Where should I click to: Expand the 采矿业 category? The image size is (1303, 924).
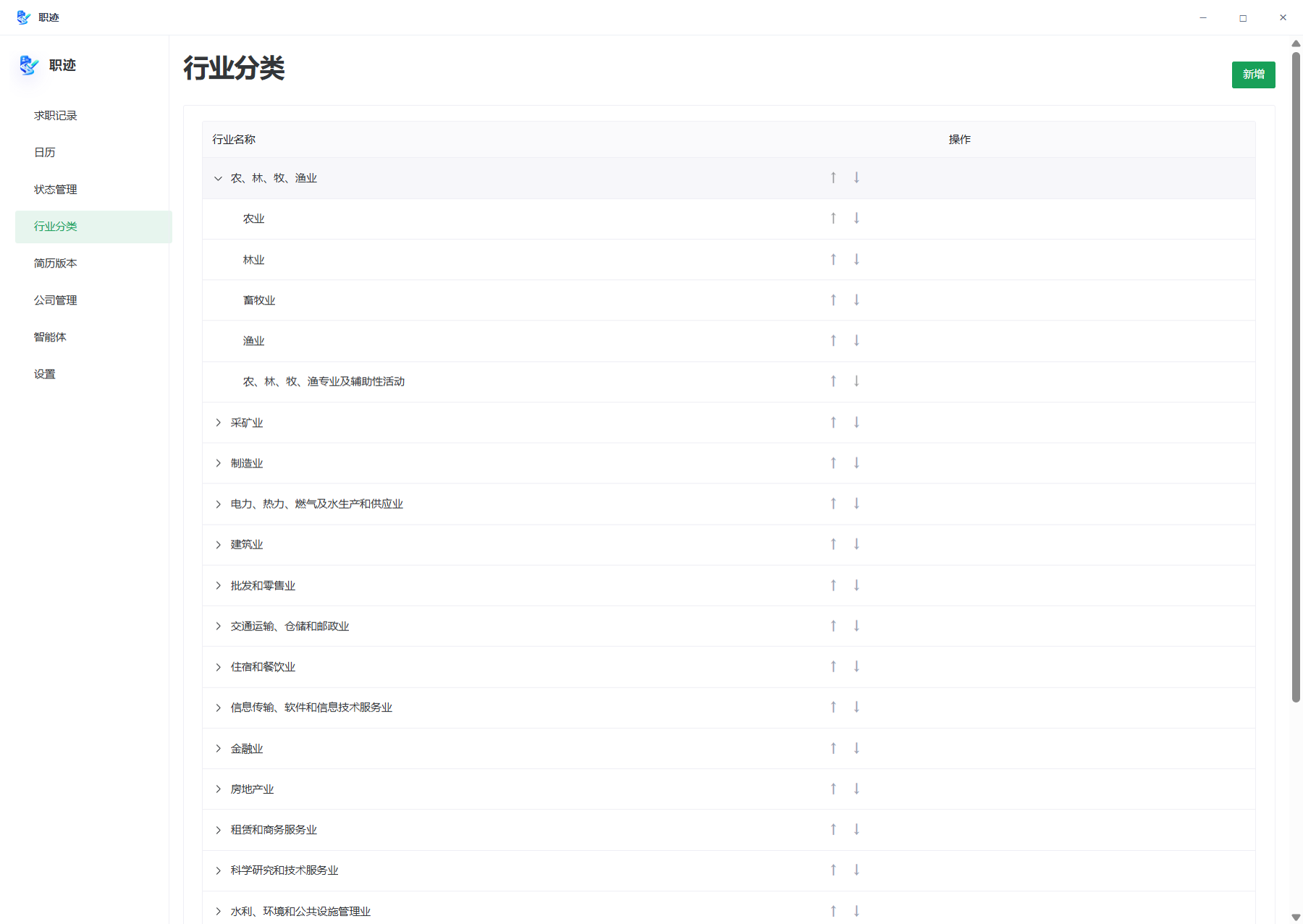(218, 423)
